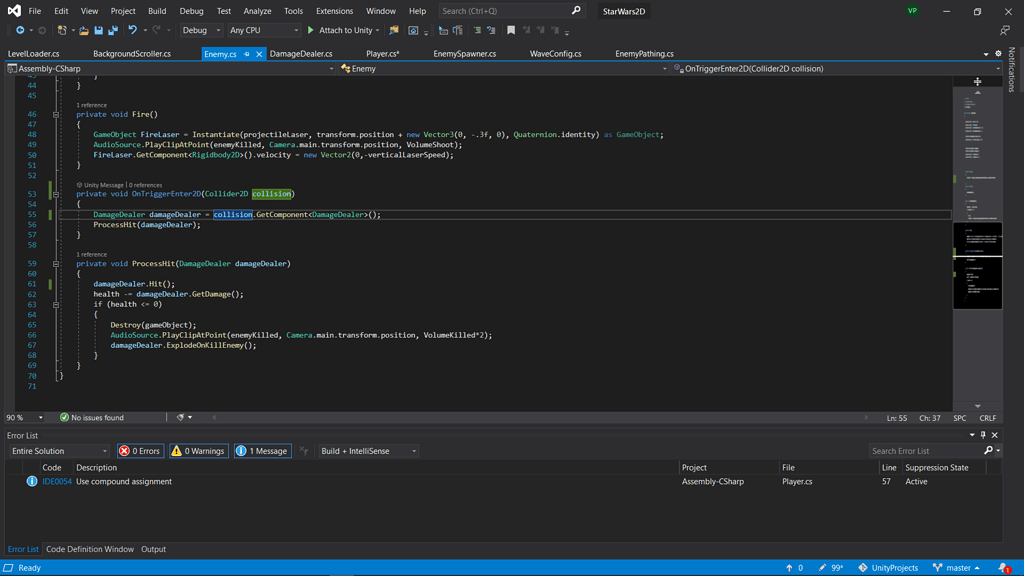The image size is (1024, 576).
Task: Open Attach to Unity dropdown arrow
Action: coord(377,30)
